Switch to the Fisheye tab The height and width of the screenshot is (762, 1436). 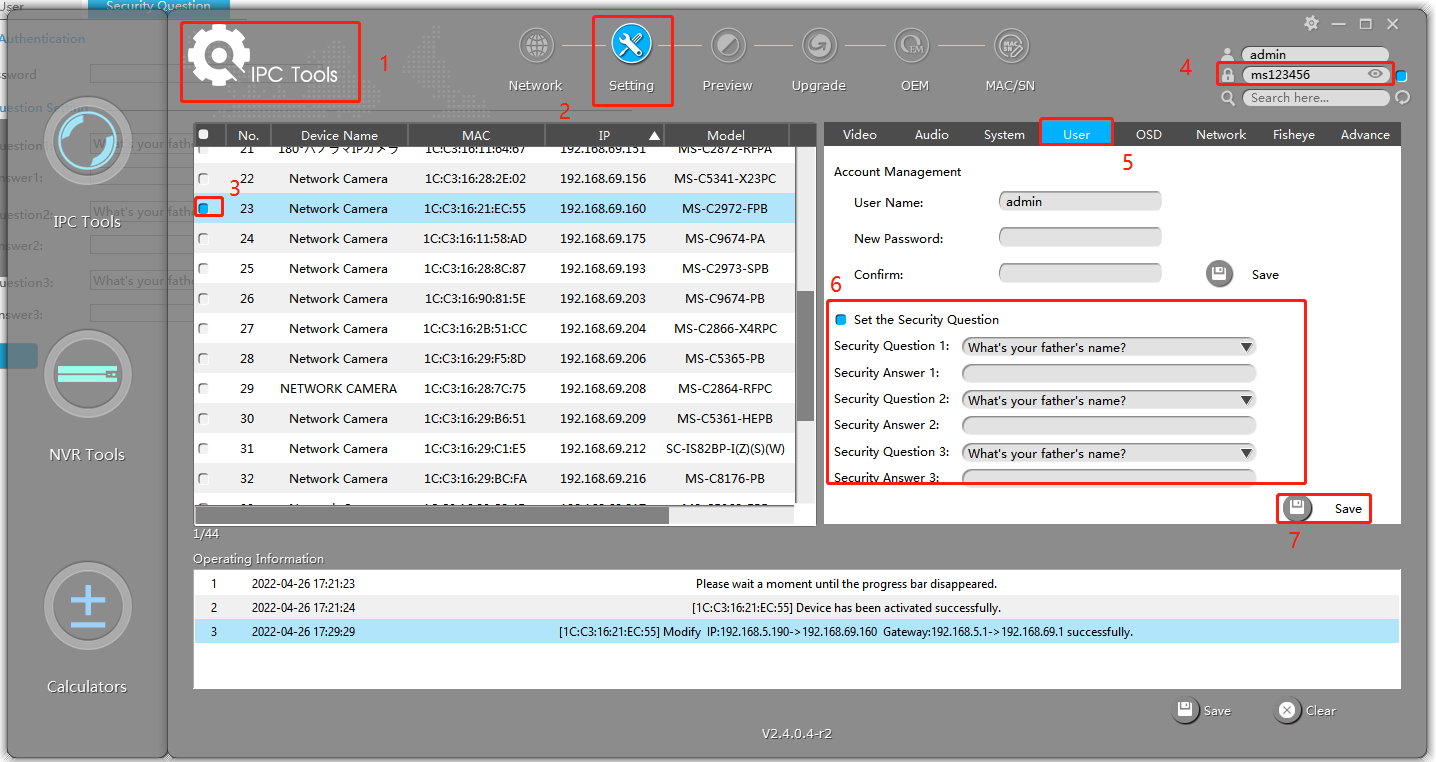[x=1293, y=134]
